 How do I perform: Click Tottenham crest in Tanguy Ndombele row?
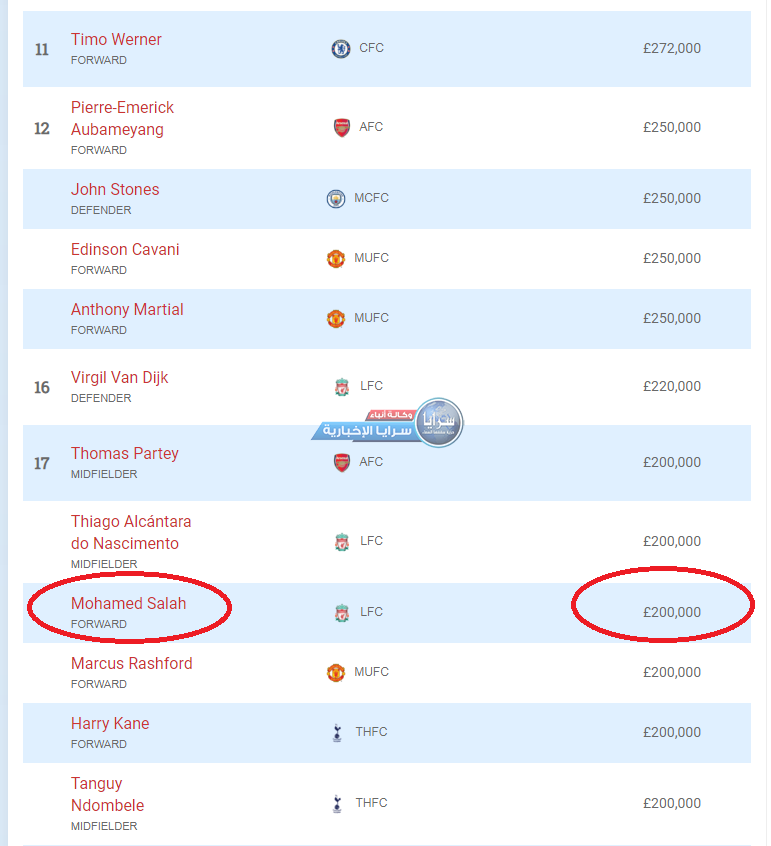coord(336,803)
